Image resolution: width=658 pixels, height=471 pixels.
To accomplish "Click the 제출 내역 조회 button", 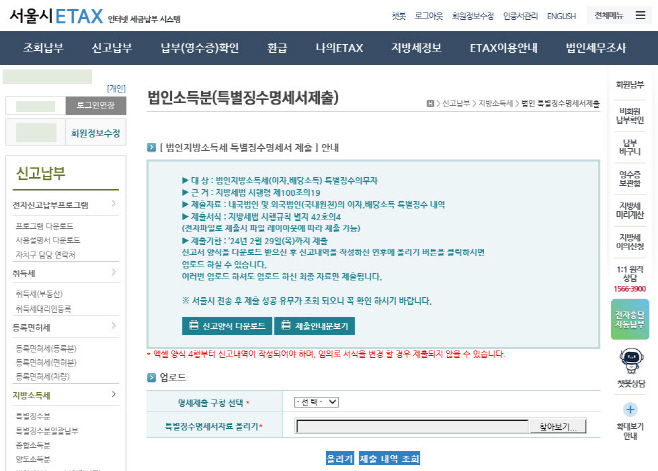I will click(x=389, y=458).
